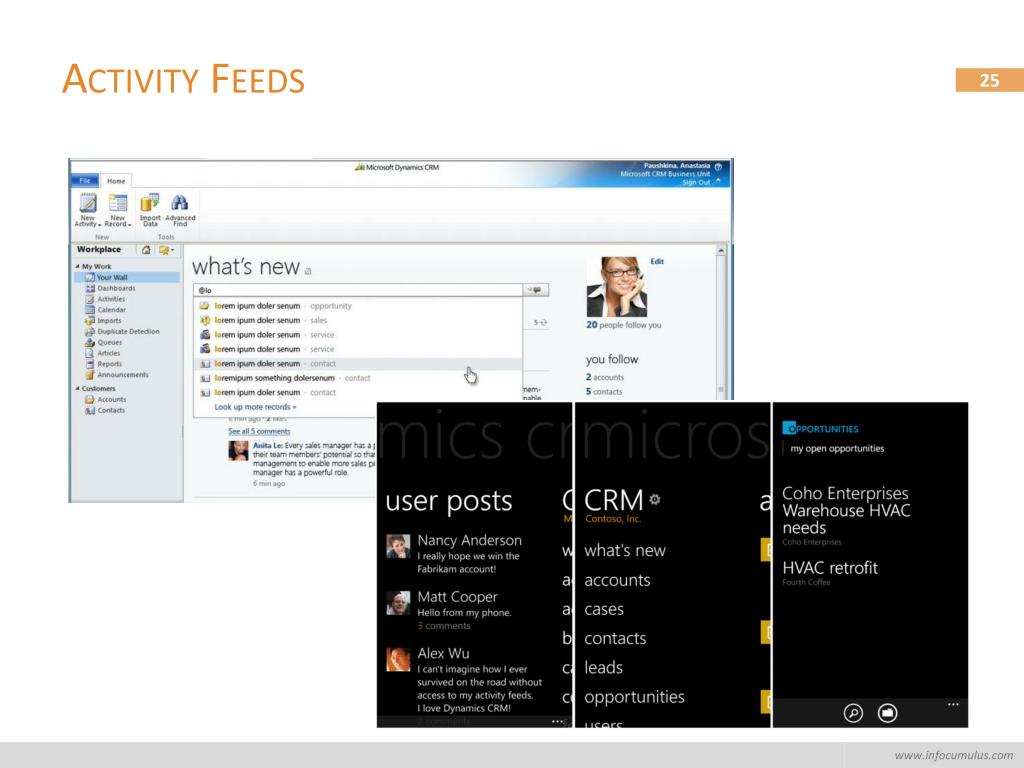Open the Workplace favorites dropdown icon
Image resolution: width=1024 pixels, height=768 pixels.
pyautogui.click(x=166, y=249)
